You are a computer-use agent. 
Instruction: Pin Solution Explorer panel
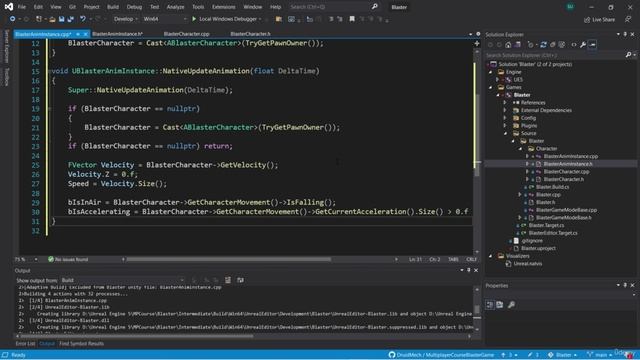pos(625,34)
